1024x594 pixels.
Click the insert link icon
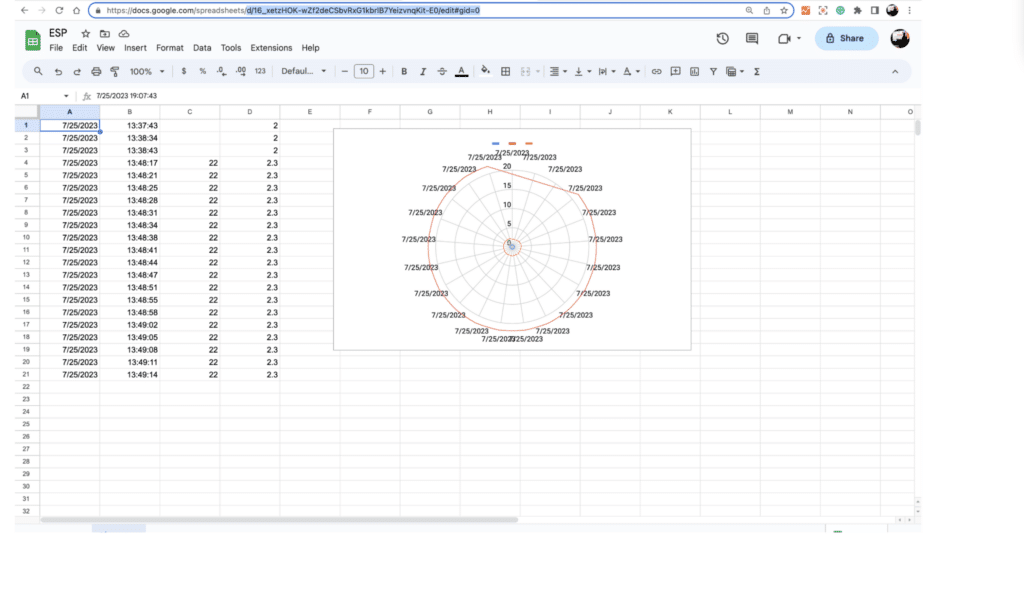(656, 72)
